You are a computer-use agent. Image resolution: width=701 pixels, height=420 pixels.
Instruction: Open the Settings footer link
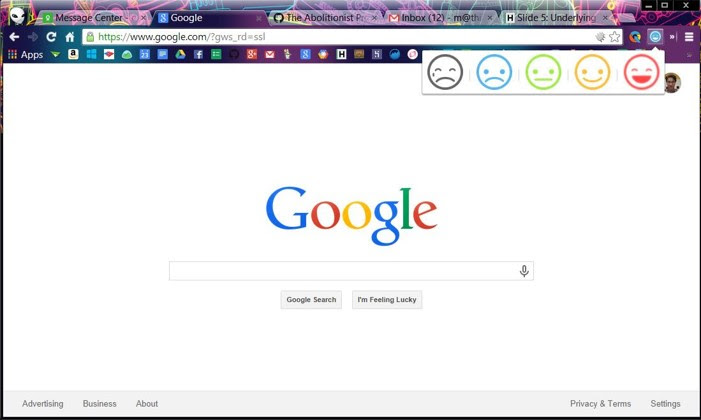(x=665, y=403)
